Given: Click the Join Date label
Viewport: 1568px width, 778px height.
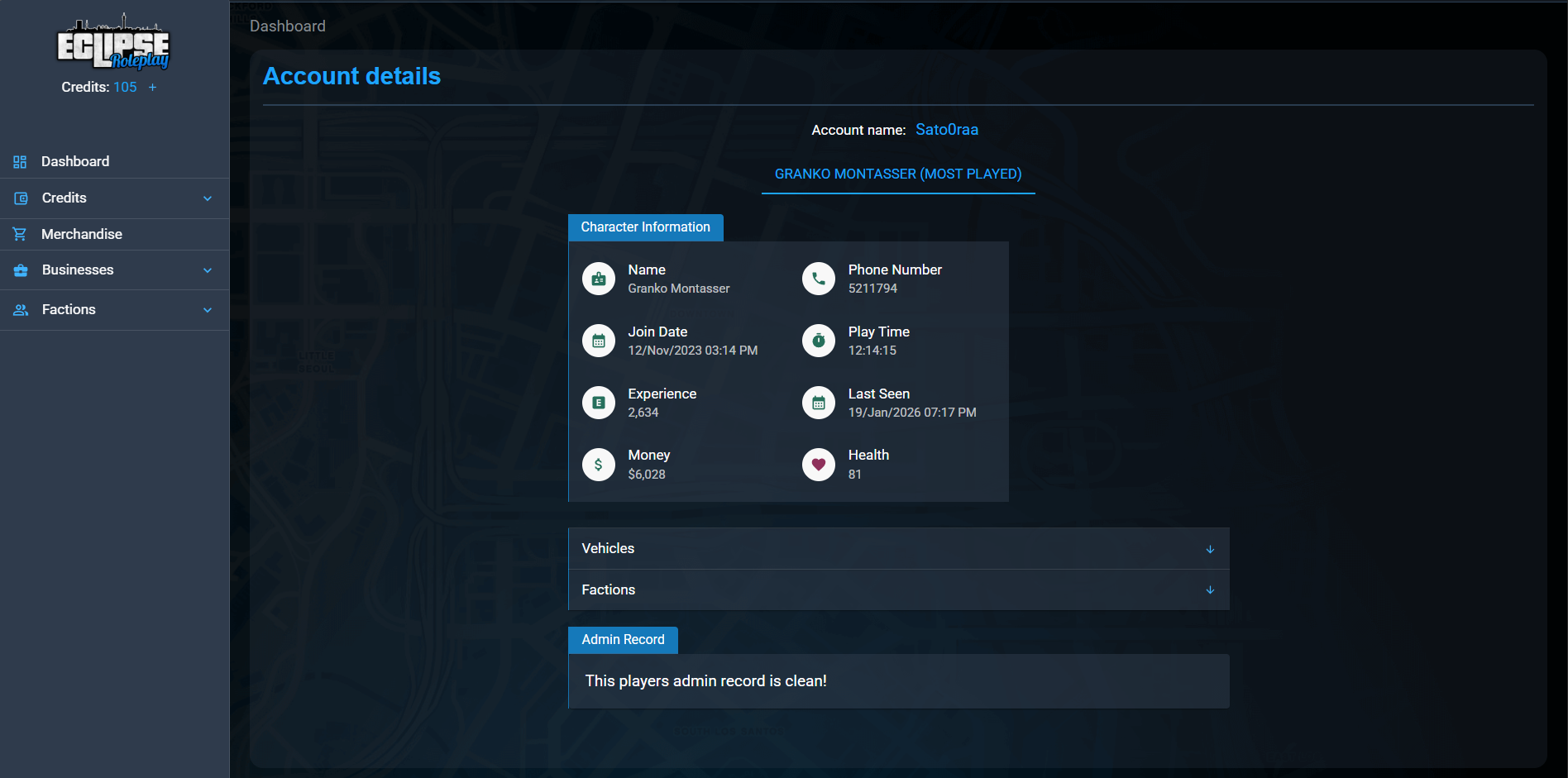Looking at the screenshot, I should 657,332.
